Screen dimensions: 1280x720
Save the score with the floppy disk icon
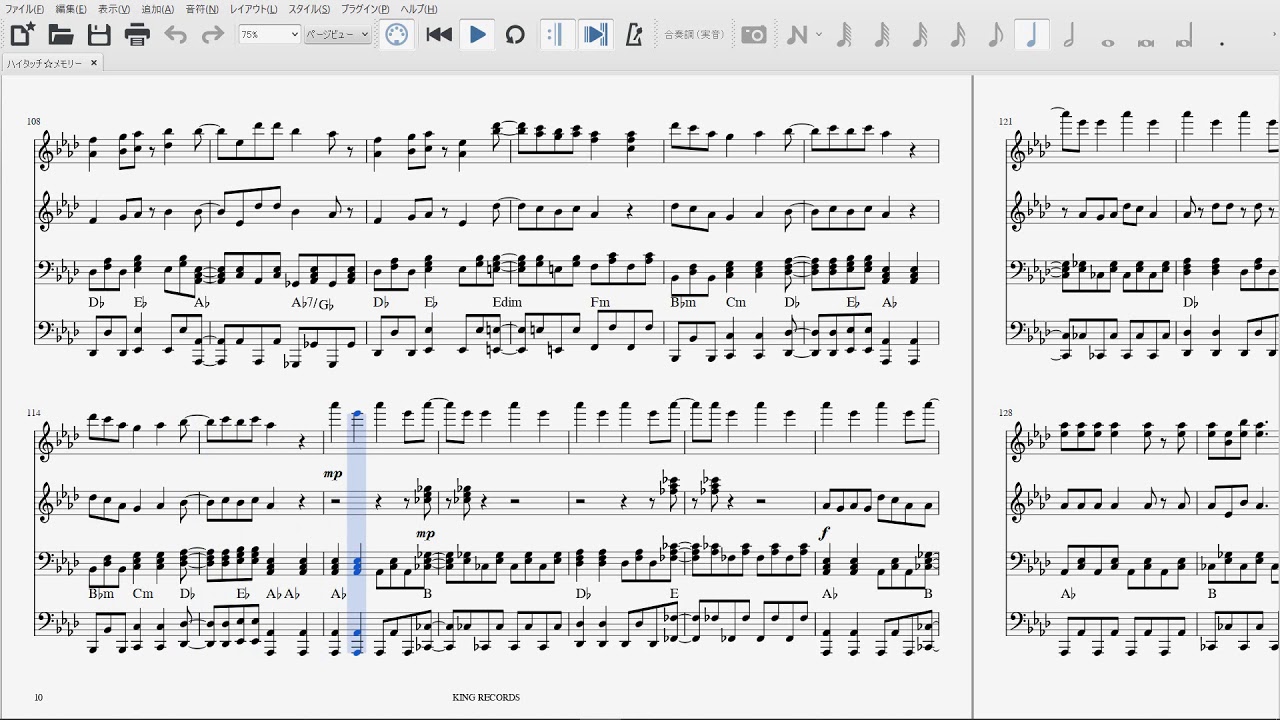click(x=99, y=35)
